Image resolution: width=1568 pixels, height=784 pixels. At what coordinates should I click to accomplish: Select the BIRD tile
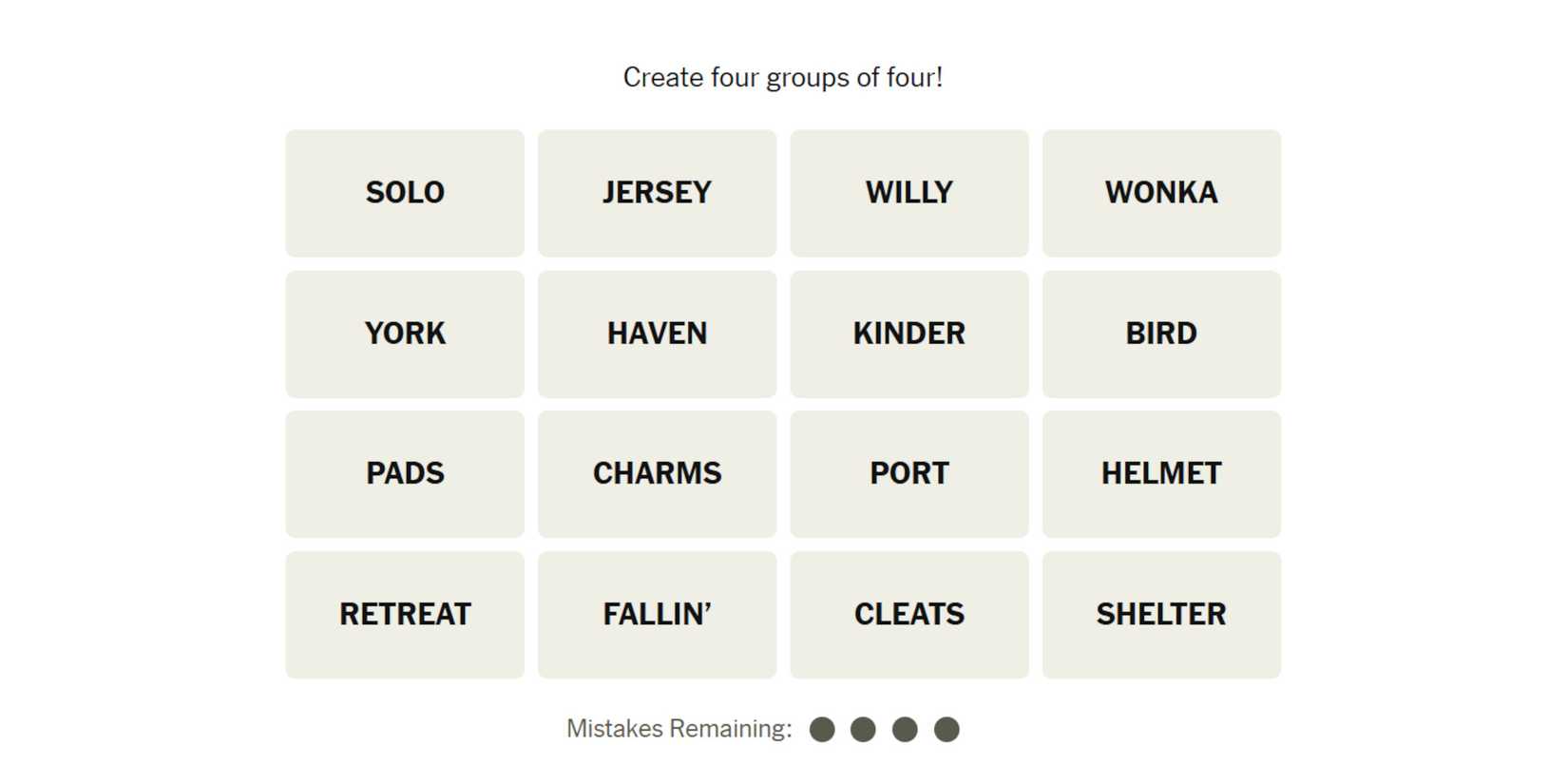[1161, 334]
